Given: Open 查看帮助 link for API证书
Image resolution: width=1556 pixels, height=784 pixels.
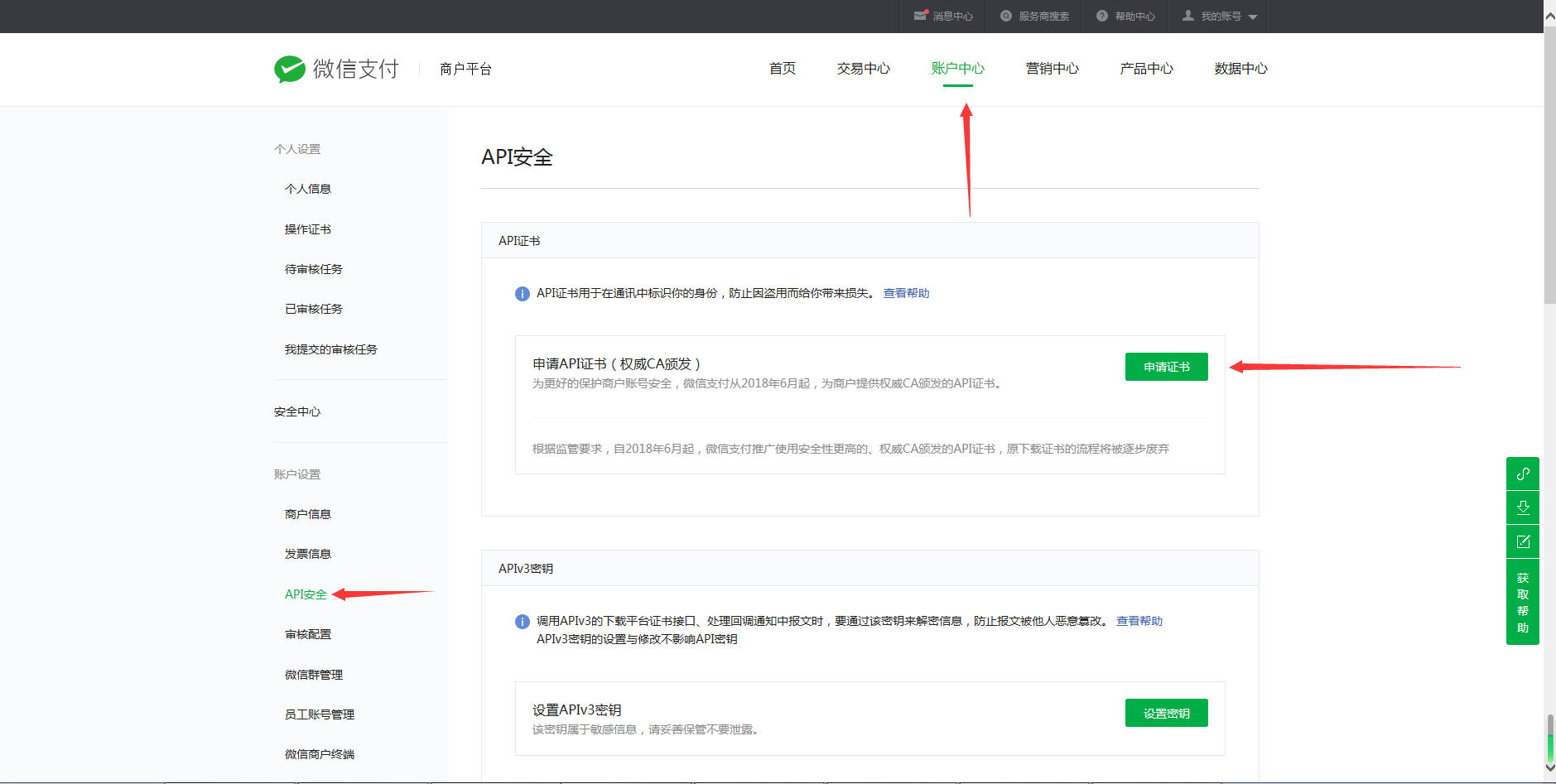Looking at the screenshot, I should (906, 293).
